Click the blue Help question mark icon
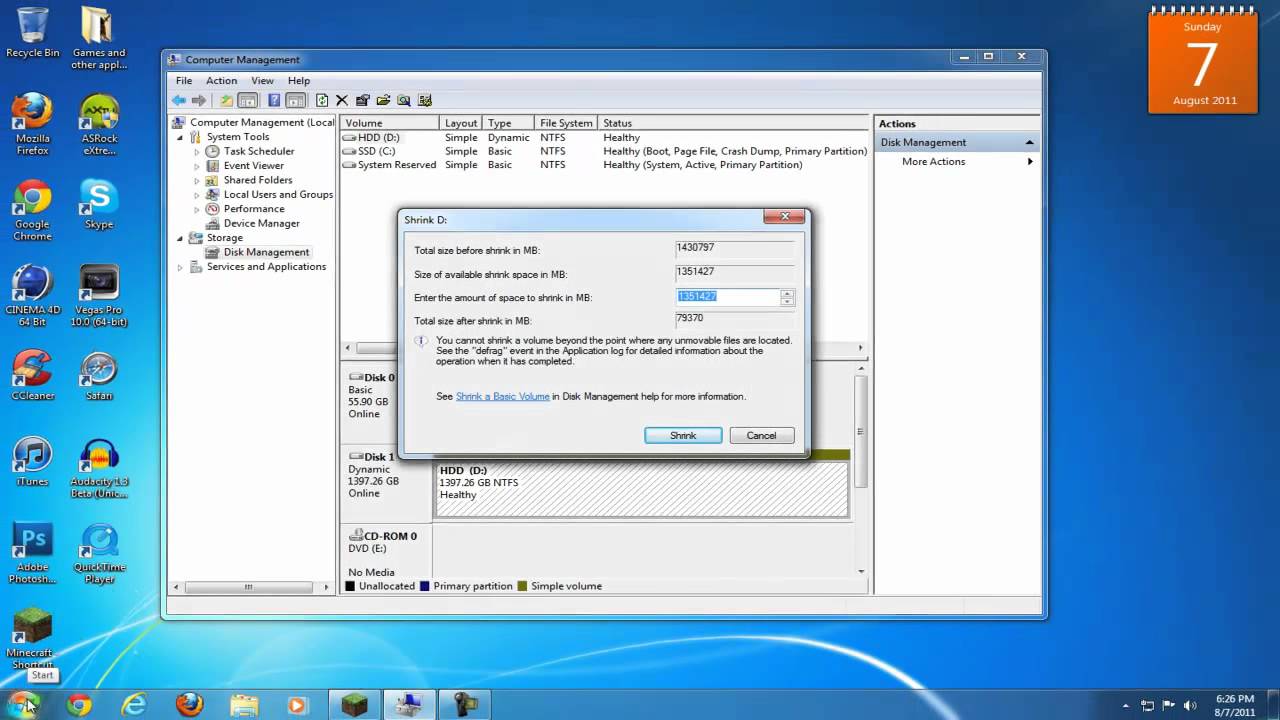This screenshot has height=720, width=1280. (274, 100)
